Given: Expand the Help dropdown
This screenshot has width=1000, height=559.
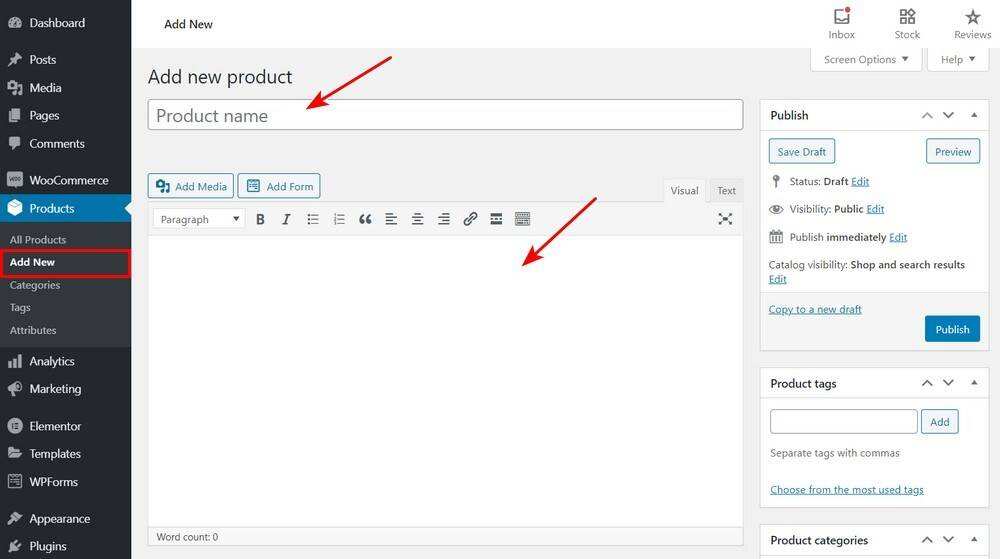Looking at the screenshot, I should [958, 59].
